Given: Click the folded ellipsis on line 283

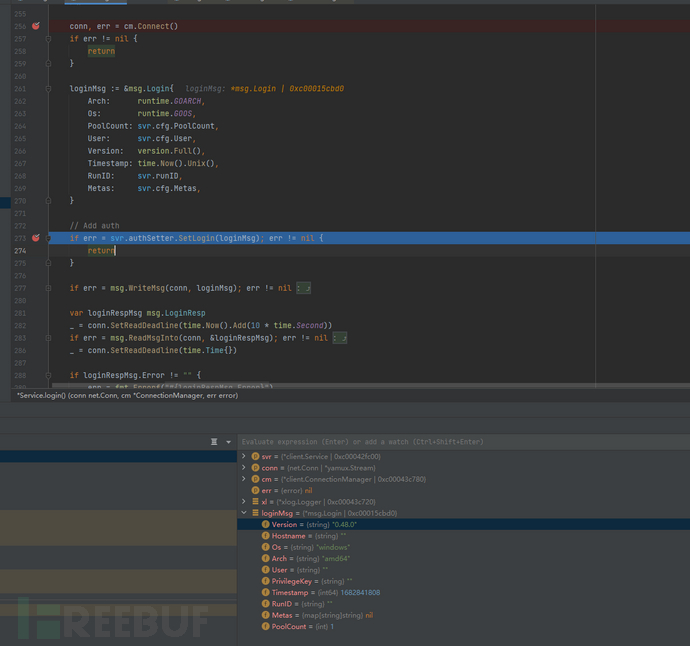Looking at the screenshot, I should (341, 338).
